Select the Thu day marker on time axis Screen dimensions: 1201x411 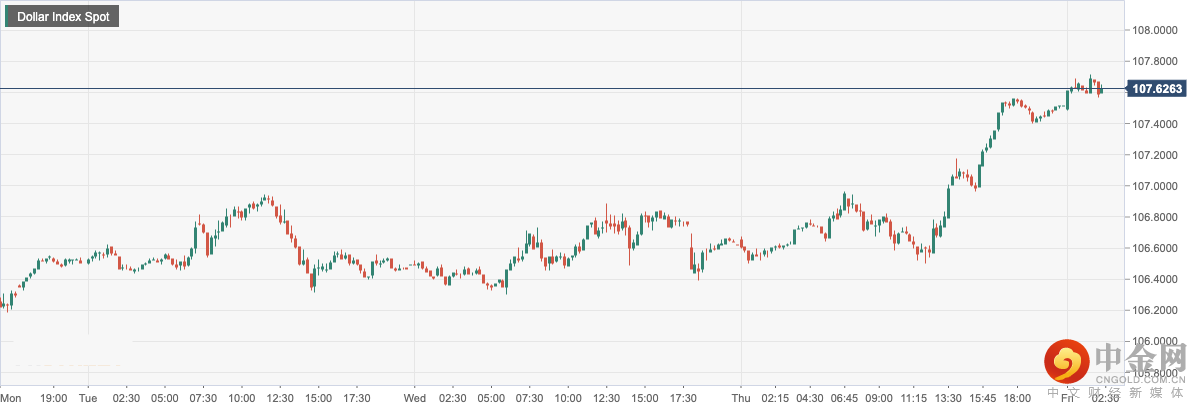(740, 398)
